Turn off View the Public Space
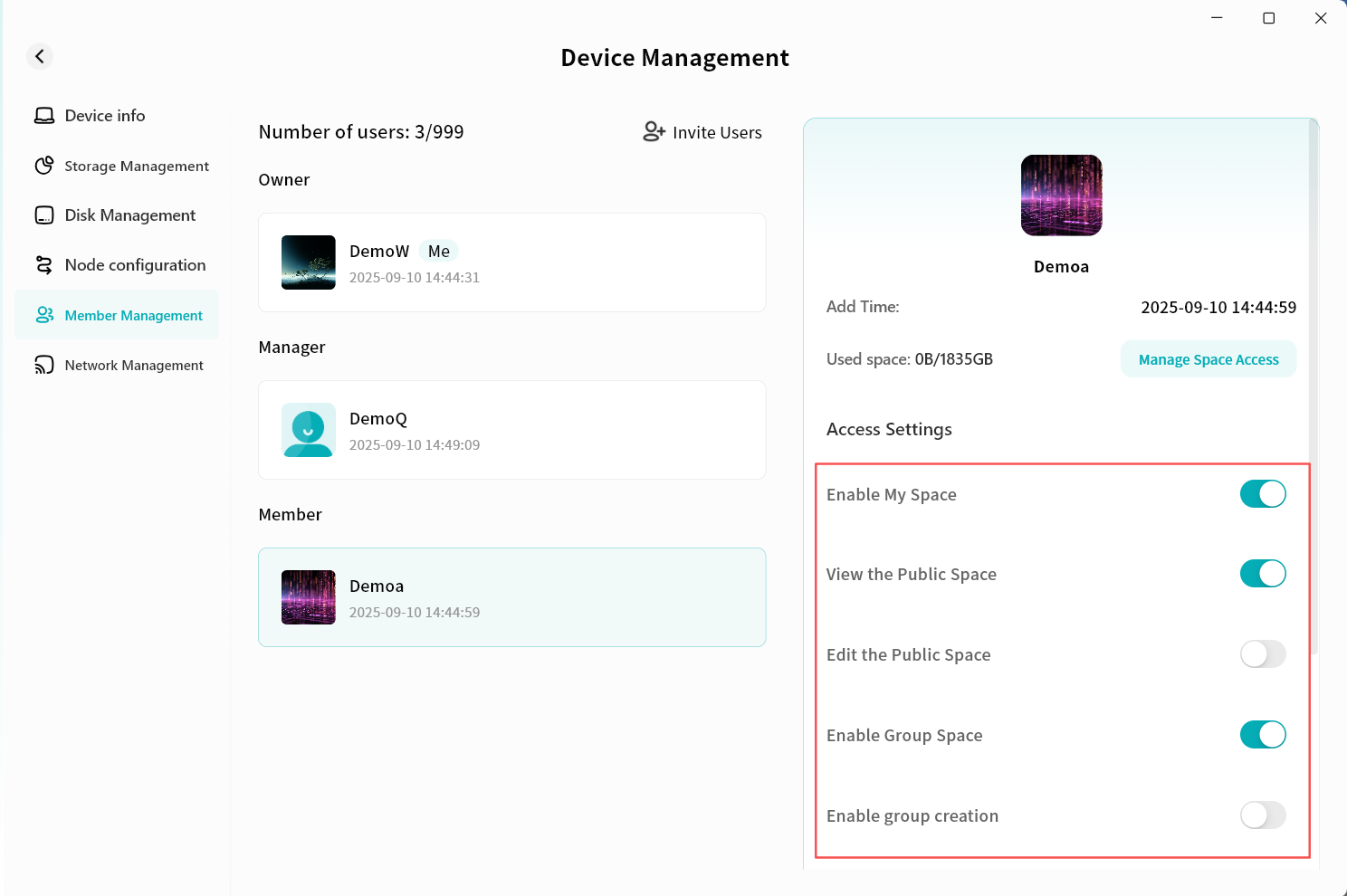The image size is (1347, 896). coord(1262,574)
